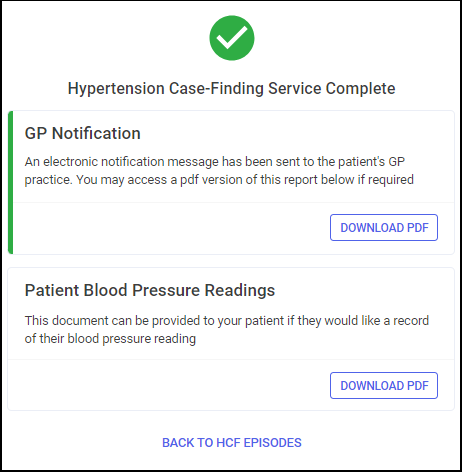Click the 'An electronic notification message' text line
The image size is (462, 472).
click(x=215, y=162)
